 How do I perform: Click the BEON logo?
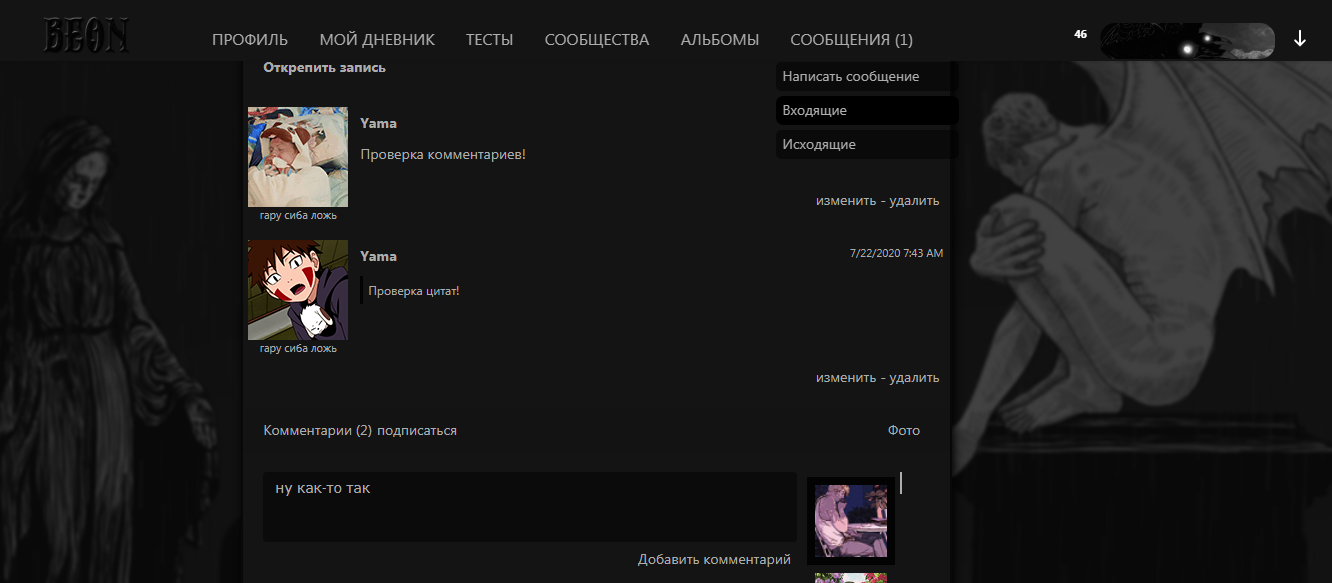coord(85,36)
